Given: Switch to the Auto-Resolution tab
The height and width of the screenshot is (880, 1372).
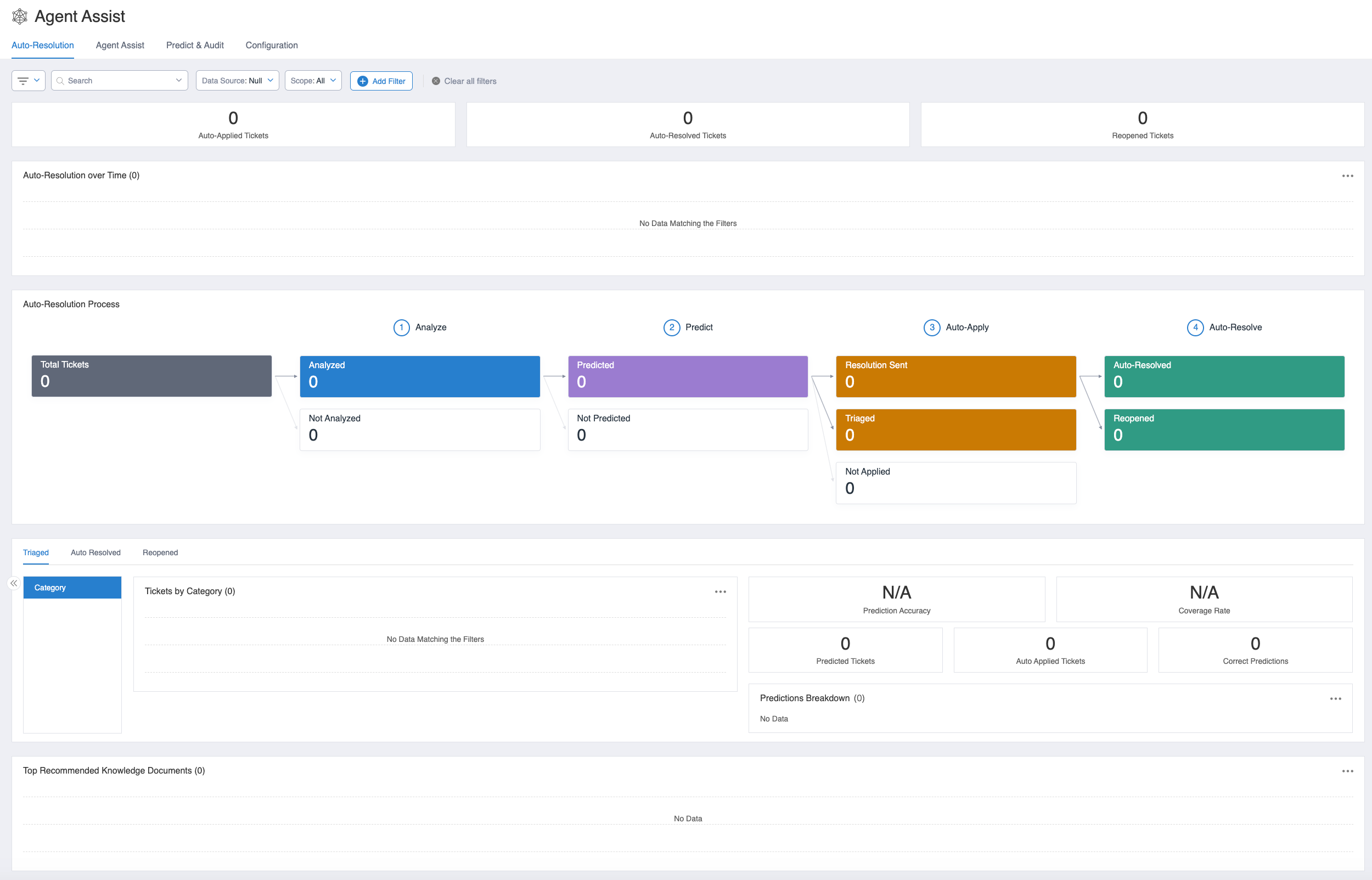Looking at the screenshot, I should coord(43,45).
